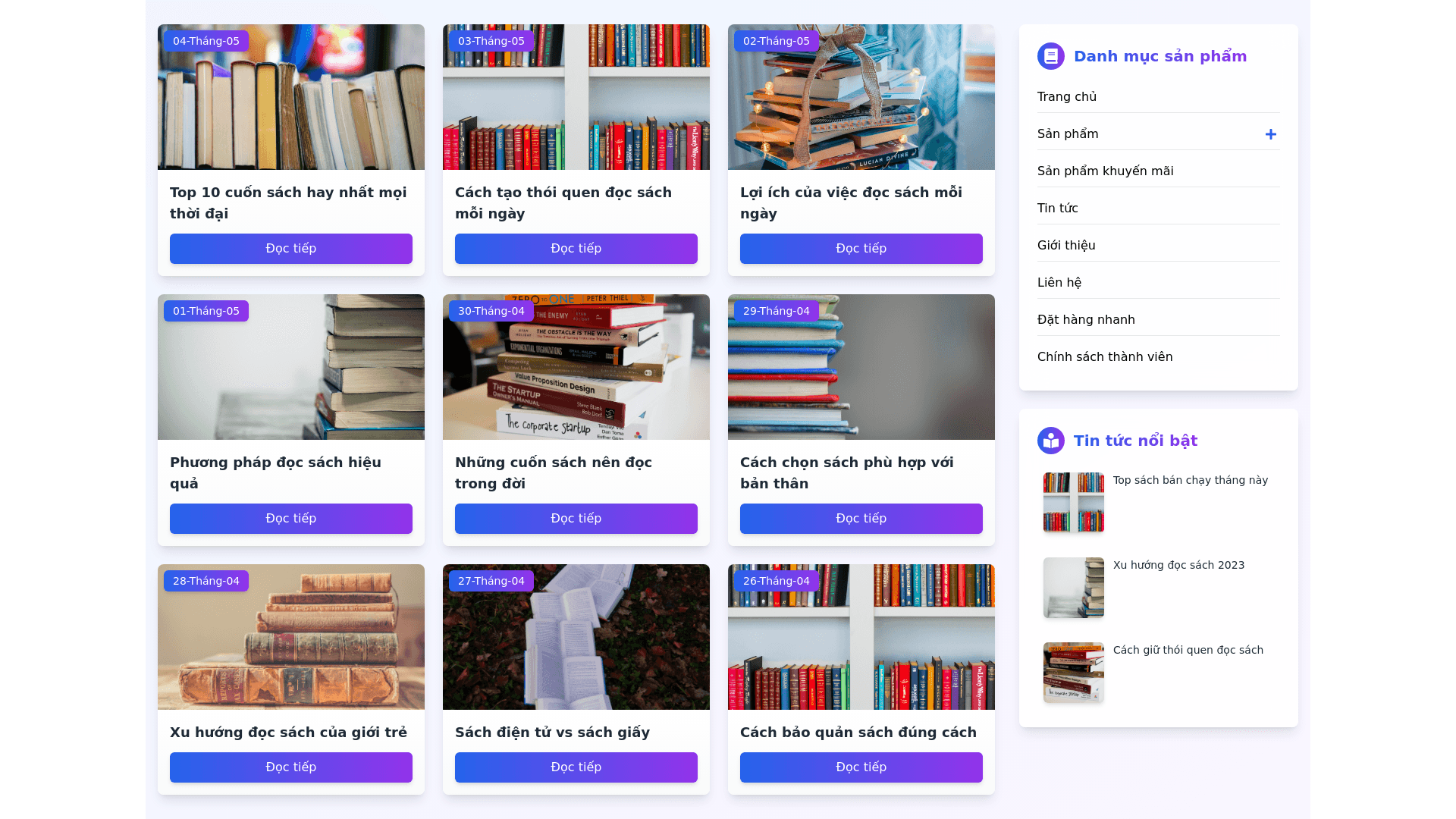Click the 04-Tháng-05 date badge
The height and width of the screenshot is (819, 1456).
206,41
